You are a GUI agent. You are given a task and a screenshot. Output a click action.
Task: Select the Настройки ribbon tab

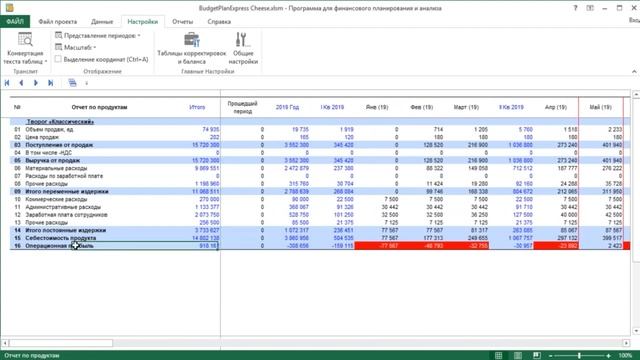(x=142, y=22)
